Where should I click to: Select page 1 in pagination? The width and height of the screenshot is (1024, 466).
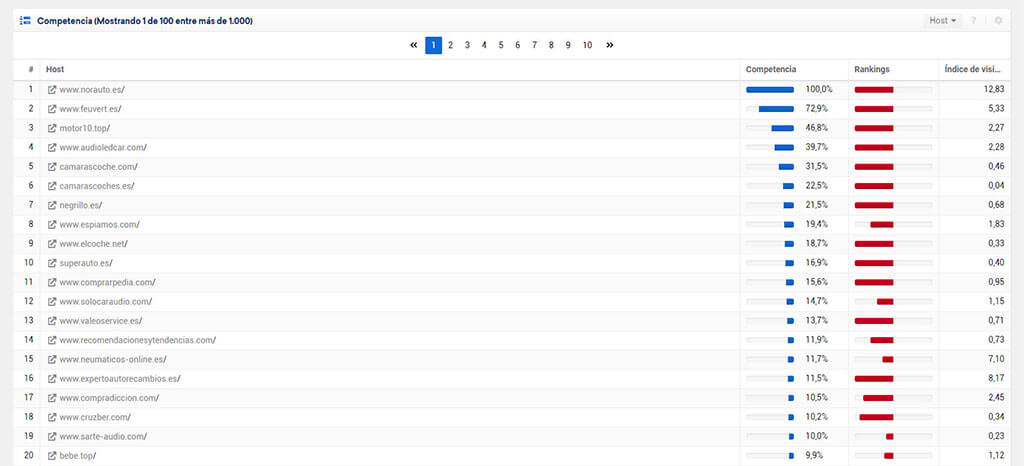[434, 45]
